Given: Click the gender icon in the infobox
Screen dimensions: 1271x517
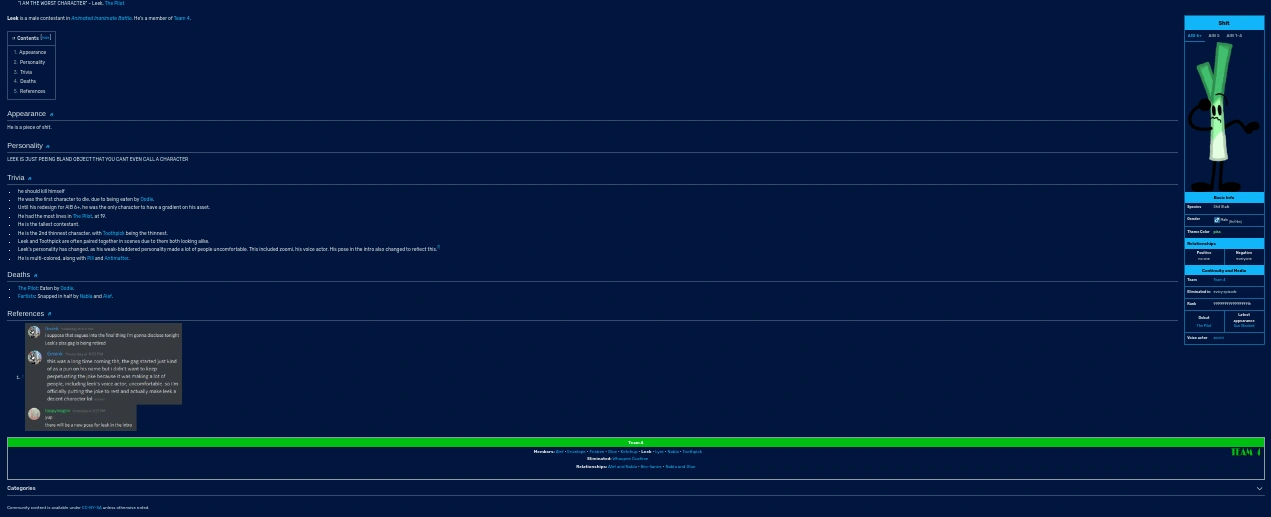Looking at the screenshot, I should pos(1217,220).
